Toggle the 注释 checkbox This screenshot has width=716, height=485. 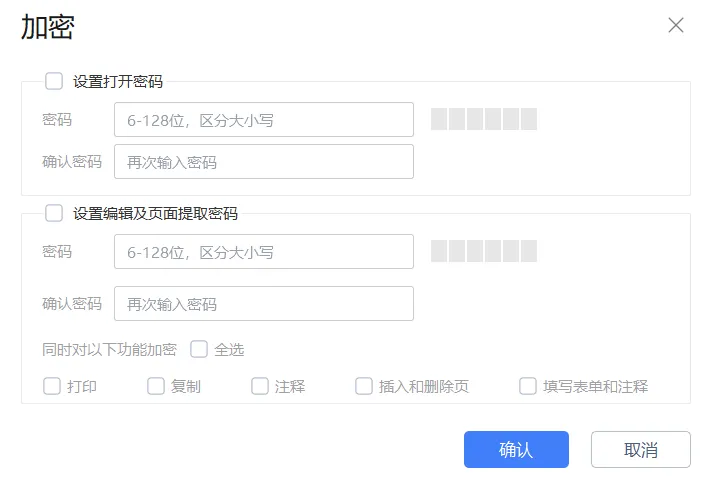tap(260, 386)
